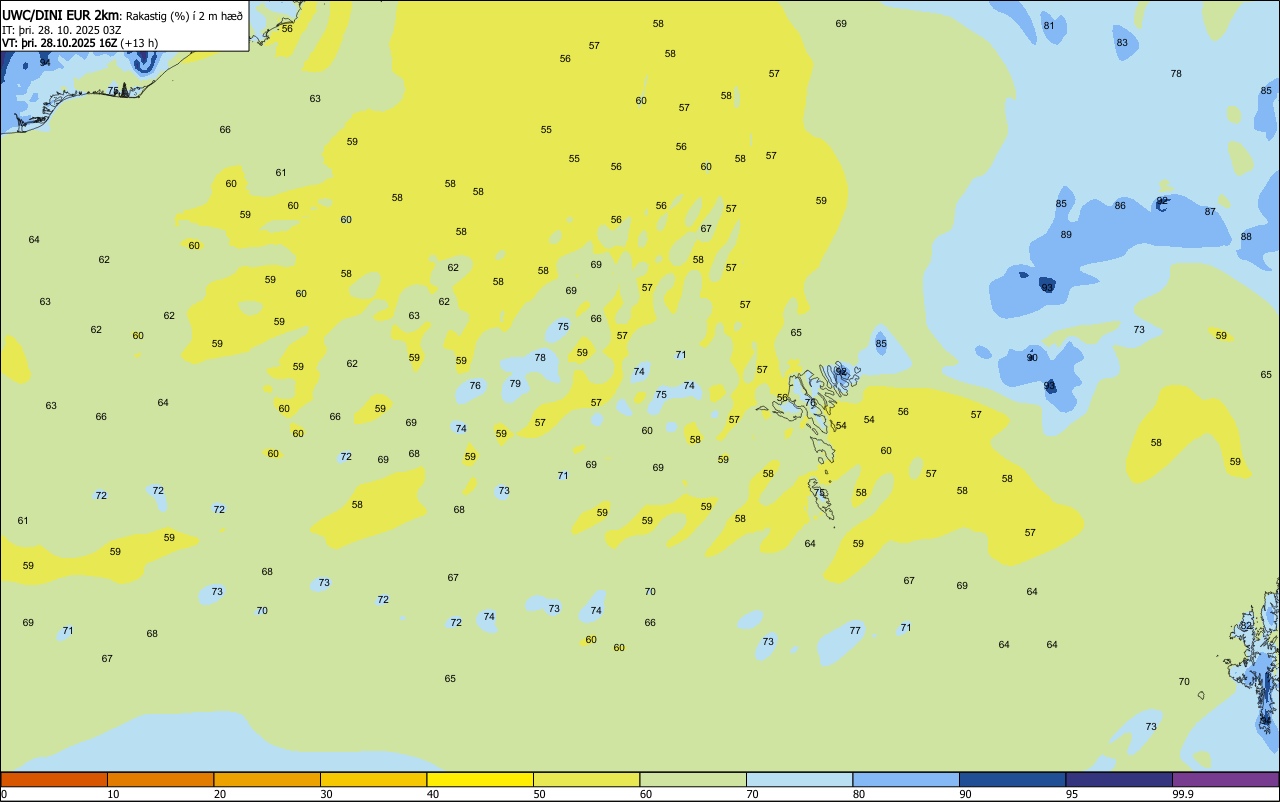
Task: Click the 'UWC/DINI EUR 2km' map title
Action: tap(60, 15)
